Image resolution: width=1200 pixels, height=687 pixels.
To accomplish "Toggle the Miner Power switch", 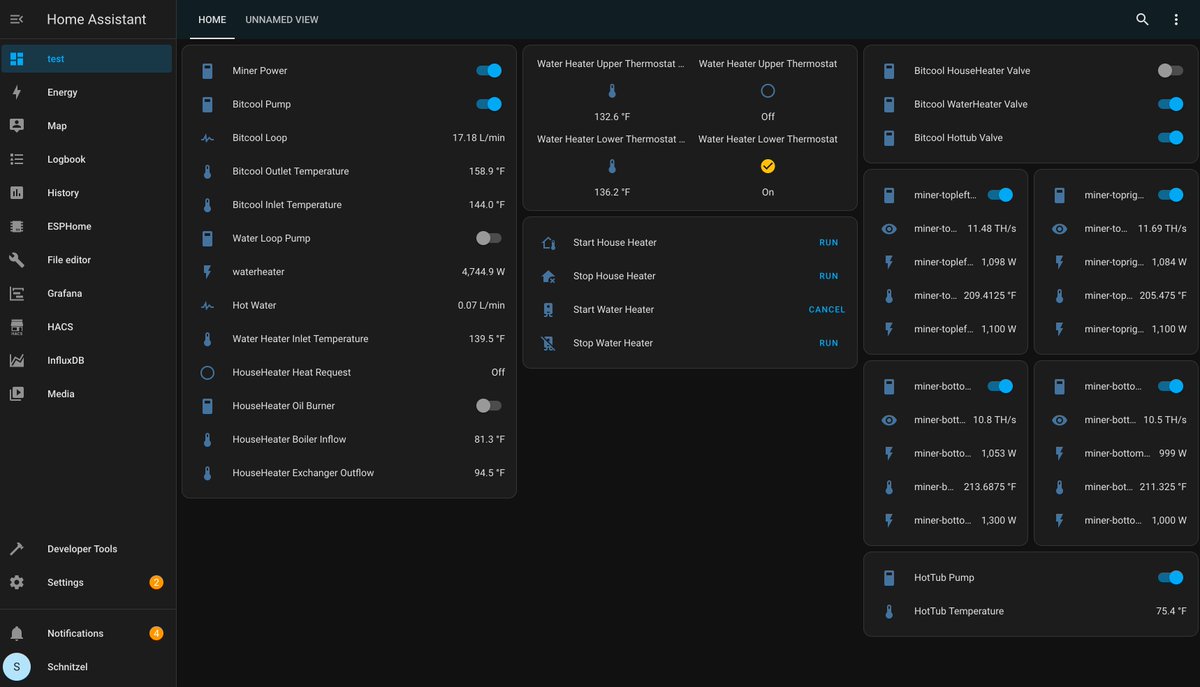I will pos(489,71).
